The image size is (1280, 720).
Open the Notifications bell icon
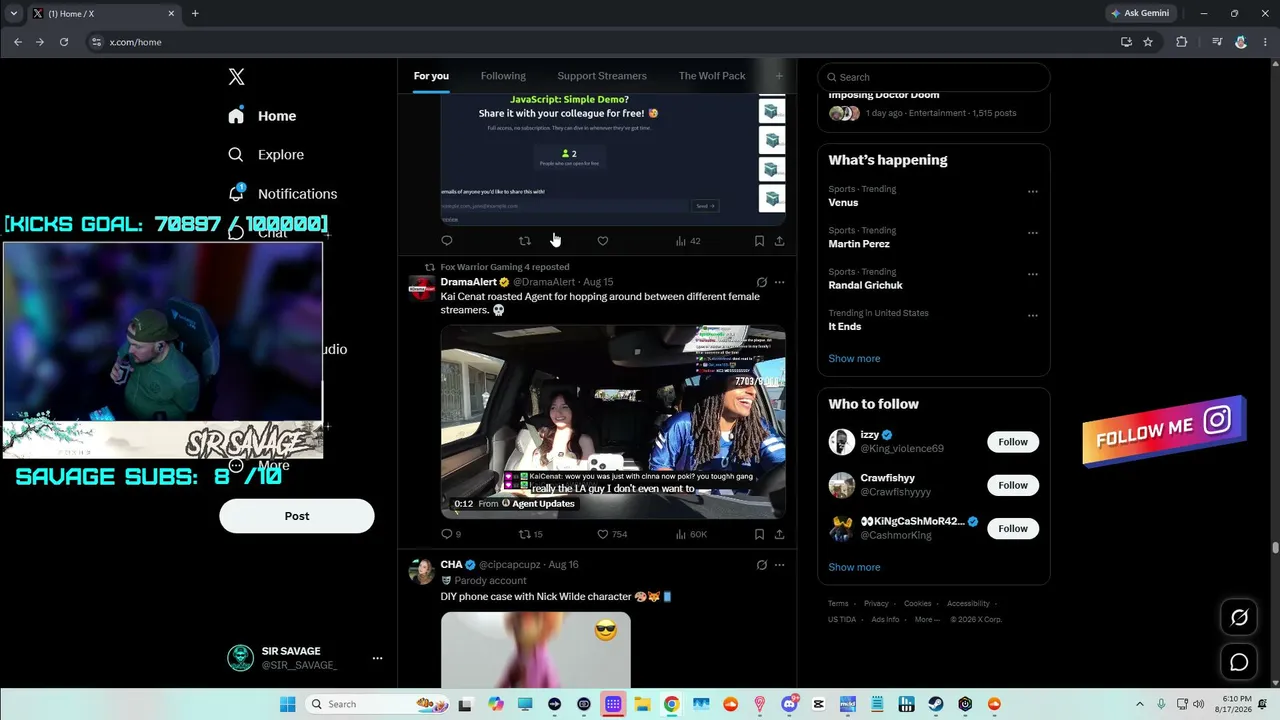tap(236, 193)
